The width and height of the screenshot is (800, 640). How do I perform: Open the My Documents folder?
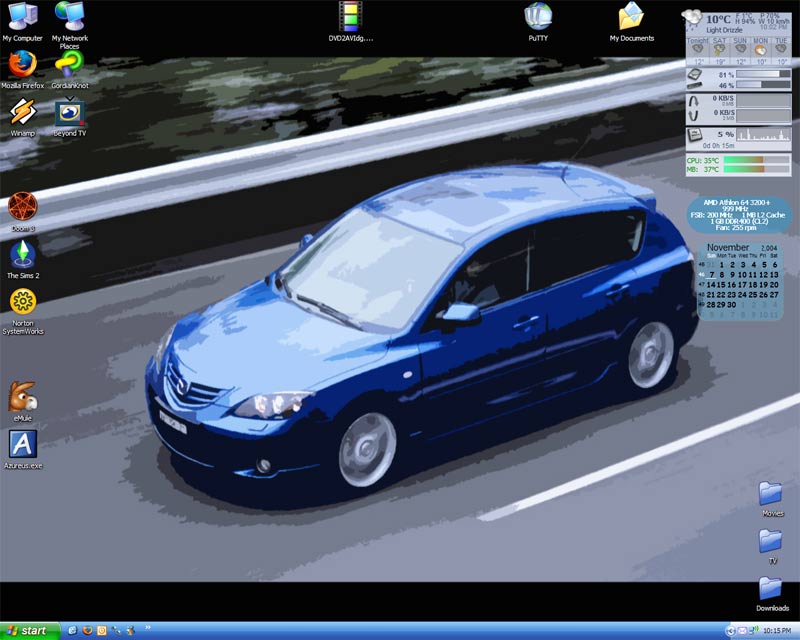(631, 17)
